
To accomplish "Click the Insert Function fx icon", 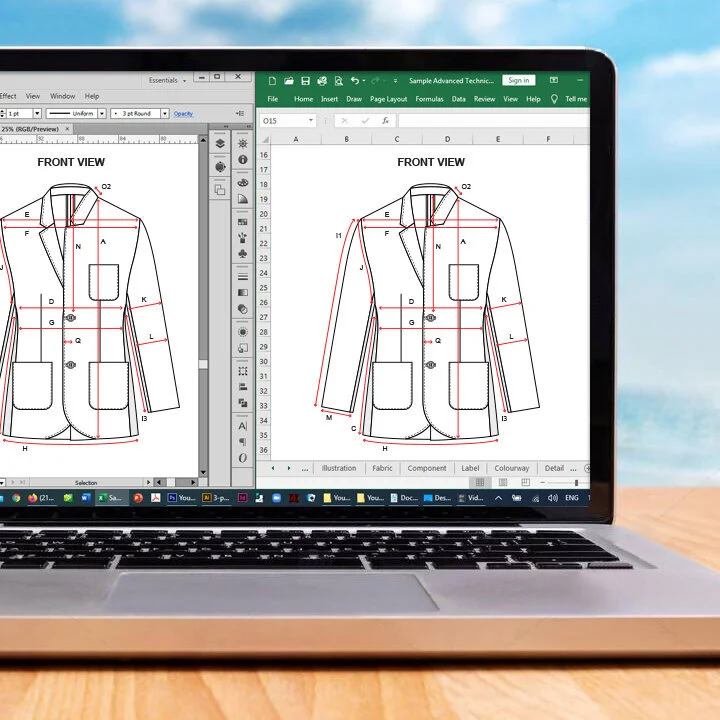I will tap(385, 121).
